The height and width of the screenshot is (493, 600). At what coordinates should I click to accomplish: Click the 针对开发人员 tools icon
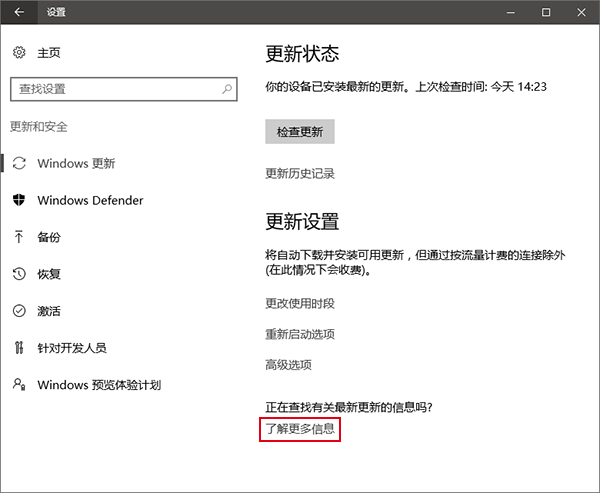[x=19, y=348]
